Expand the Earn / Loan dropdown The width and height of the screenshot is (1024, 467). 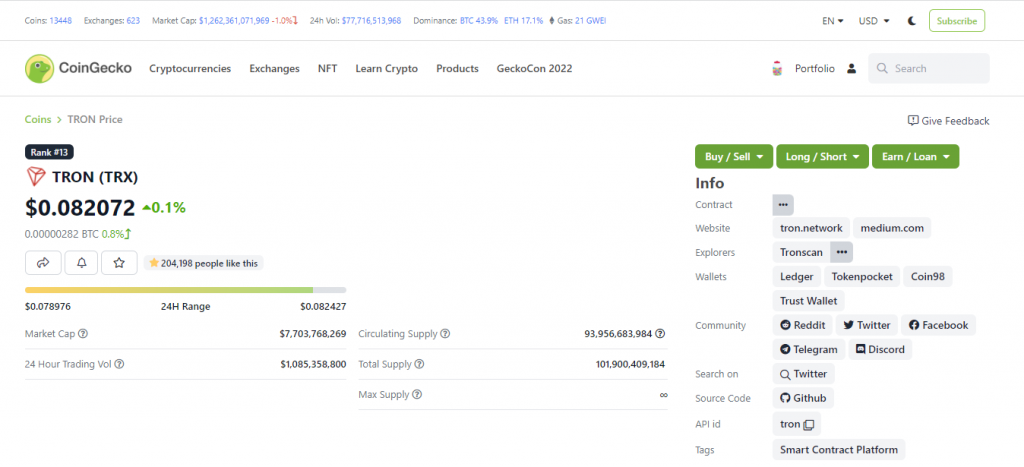[916, 157]
